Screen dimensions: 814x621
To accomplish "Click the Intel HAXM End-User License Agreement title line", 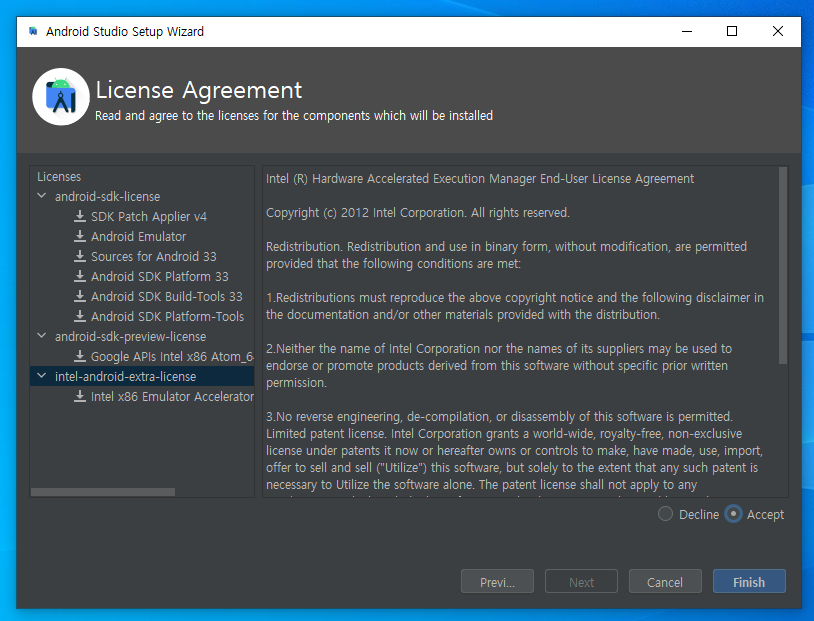I will coord(480,179).
